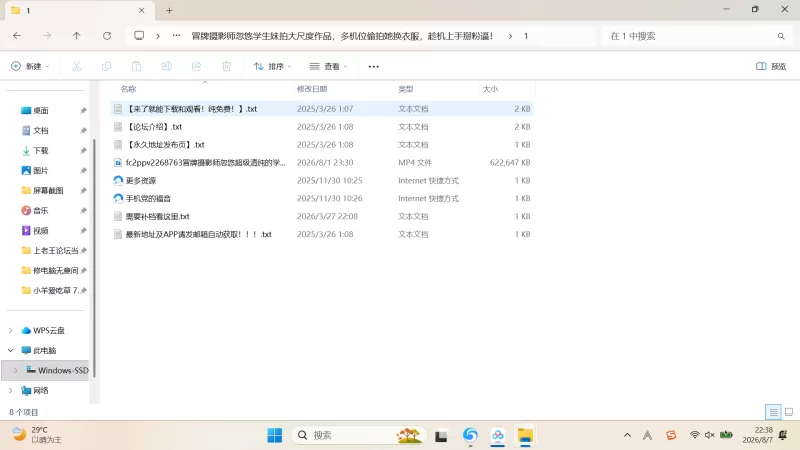Refresh the current folder

coord(107,36)
